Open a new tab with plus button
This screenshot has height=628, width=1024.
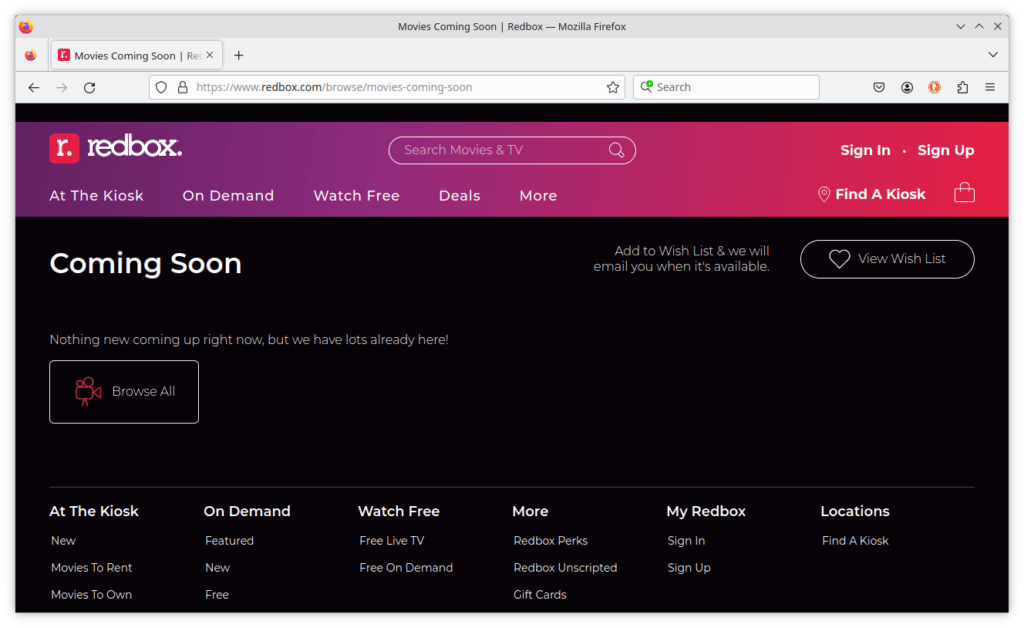[238, 55]
